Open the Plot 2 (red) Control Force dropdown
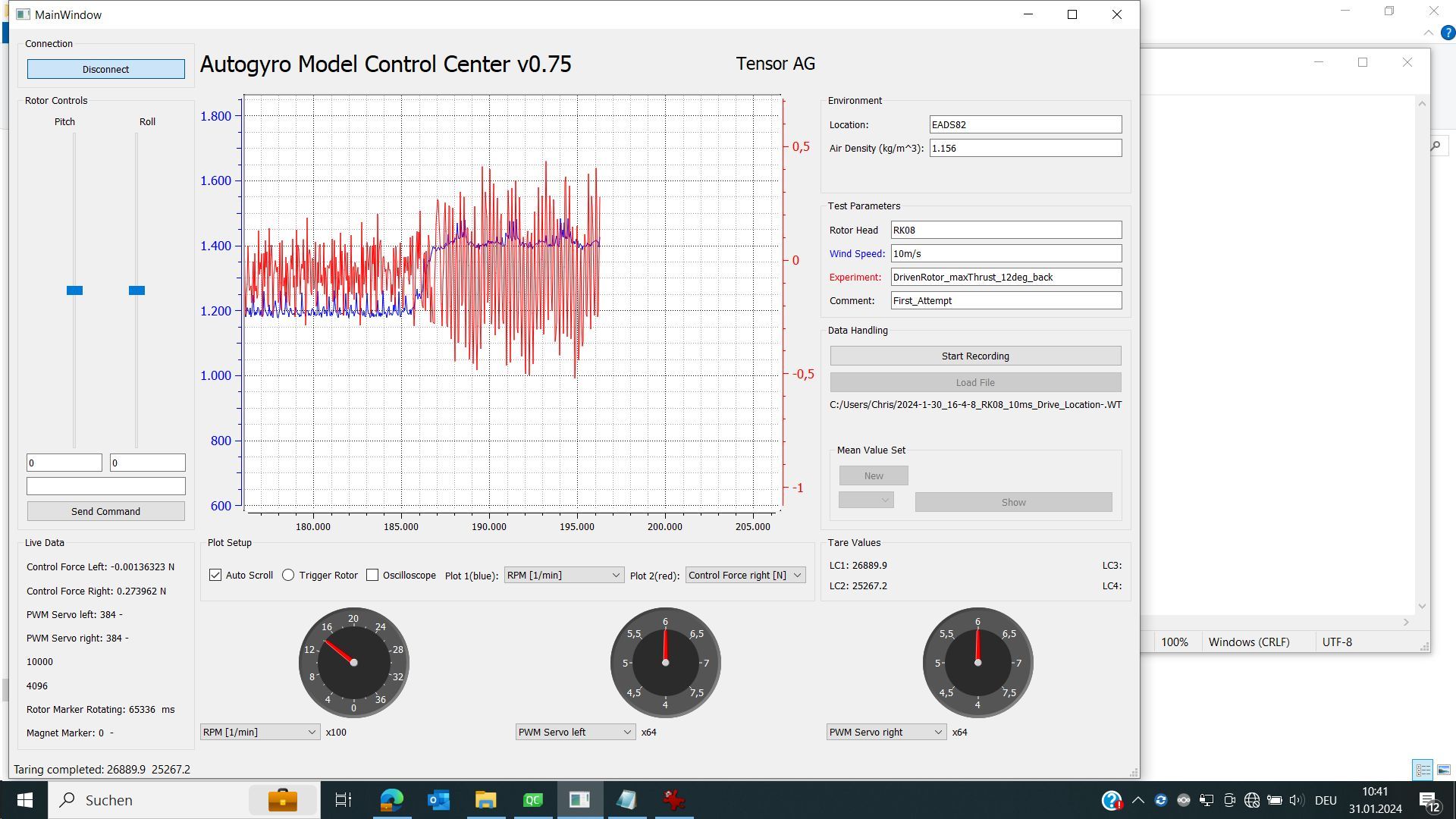1456x819 pixels. (x=745, y=576)
